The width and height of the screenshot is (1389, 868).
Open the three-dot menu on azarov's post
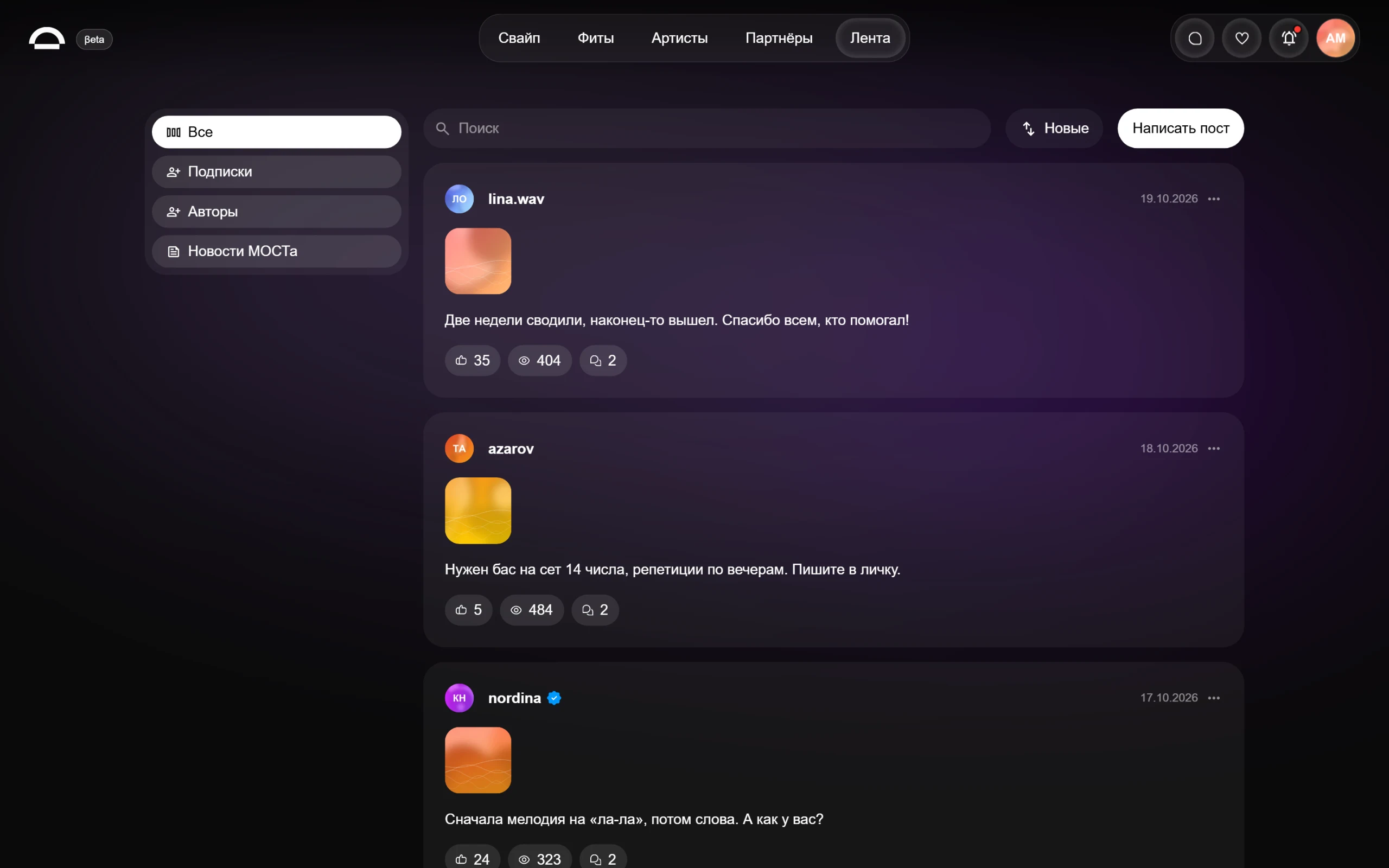point(1213,448)
